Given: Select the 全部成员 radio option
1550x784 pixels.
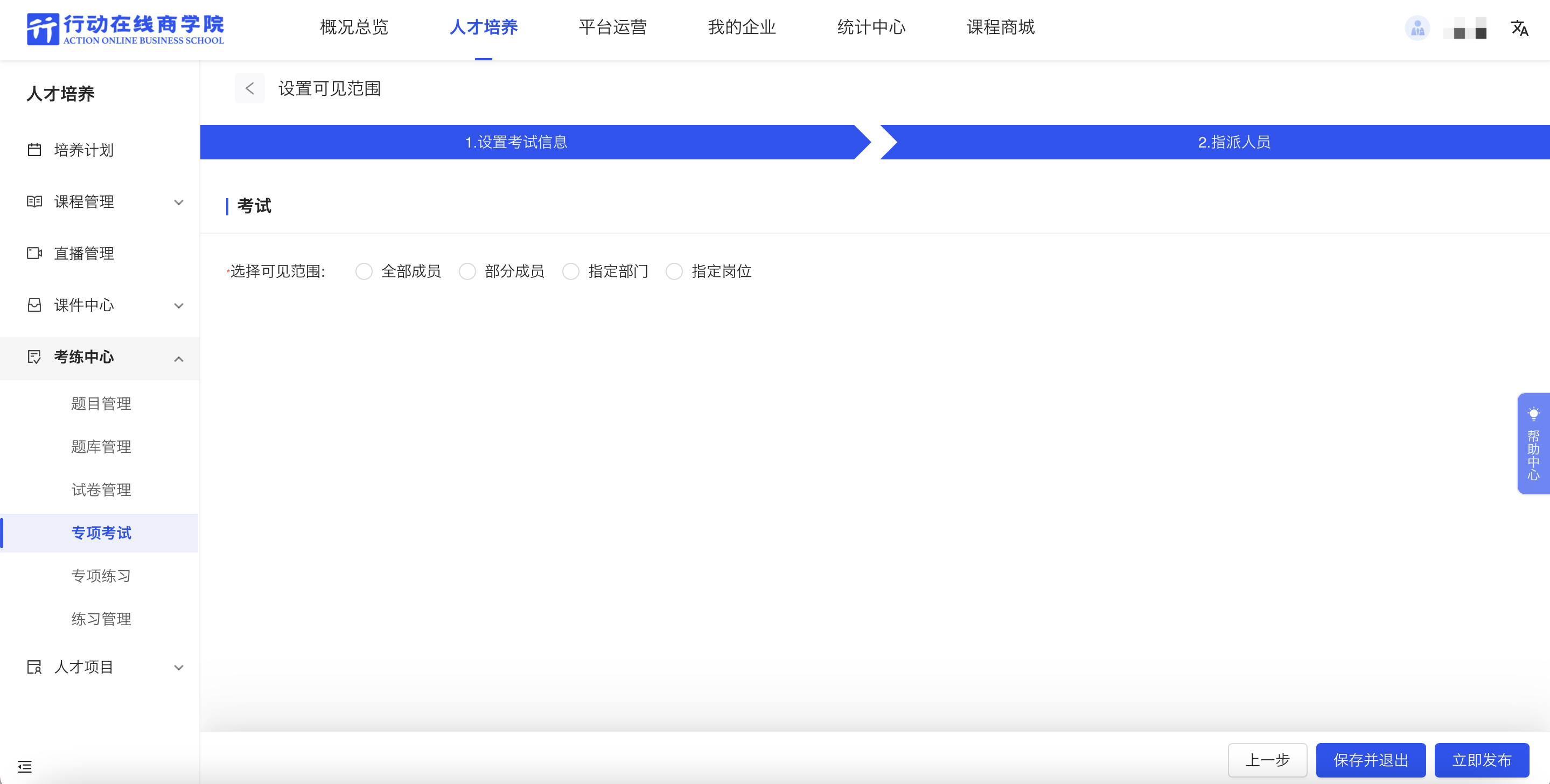Looking at the screenshot, I should click(364, 271).
